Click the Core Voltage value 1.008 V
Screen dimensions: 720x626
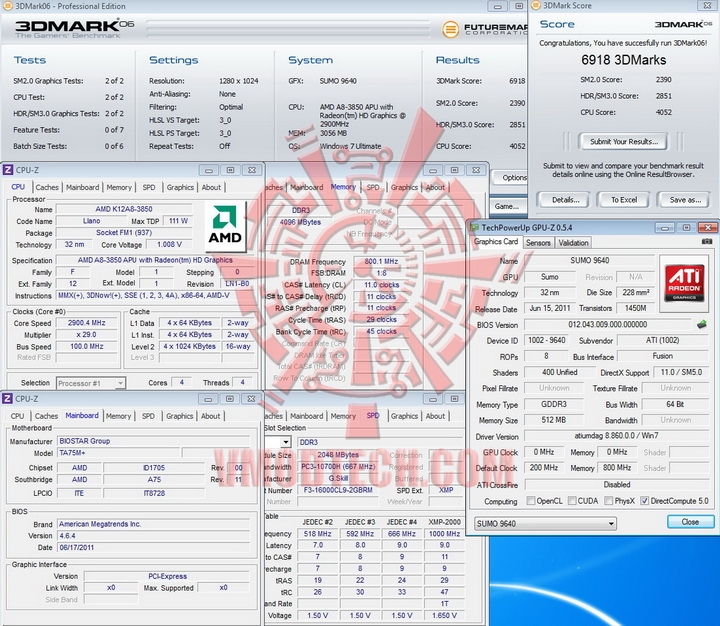[x=169, y=244]
